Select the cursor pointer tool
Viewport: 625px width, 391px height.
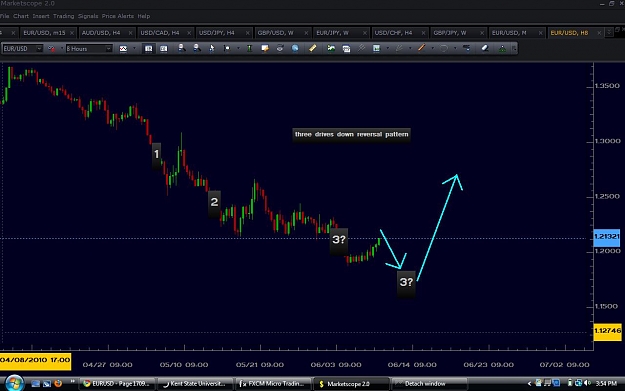[x=212, y=48]
